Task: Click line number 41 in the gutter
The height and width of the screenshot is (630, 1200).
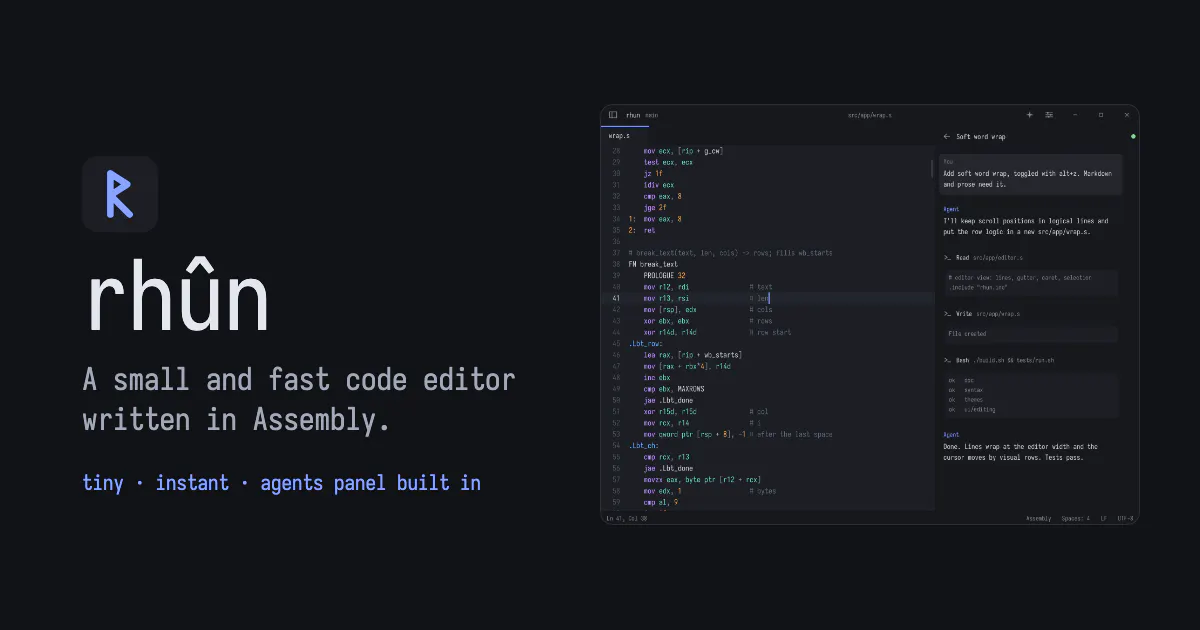Action: point(616,298)
